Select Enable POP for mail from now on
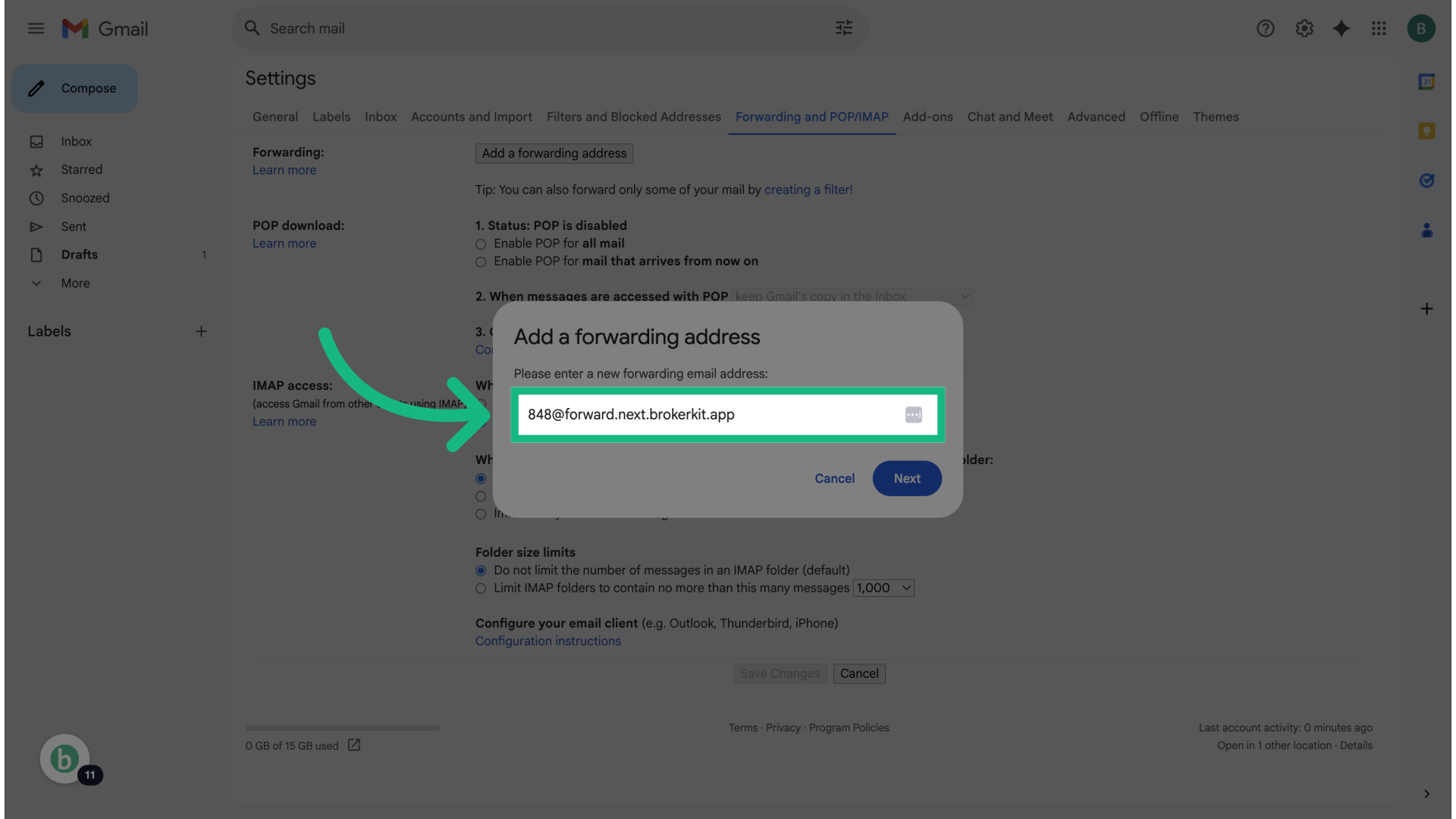1456x819 pixels. pyautogui.click(x=481, y=262)
